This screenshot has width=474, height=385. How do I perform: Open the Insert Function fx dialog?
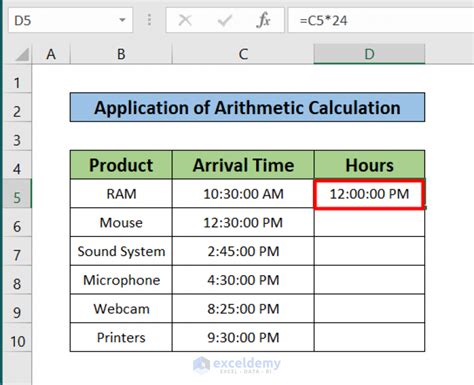point(263,21)
